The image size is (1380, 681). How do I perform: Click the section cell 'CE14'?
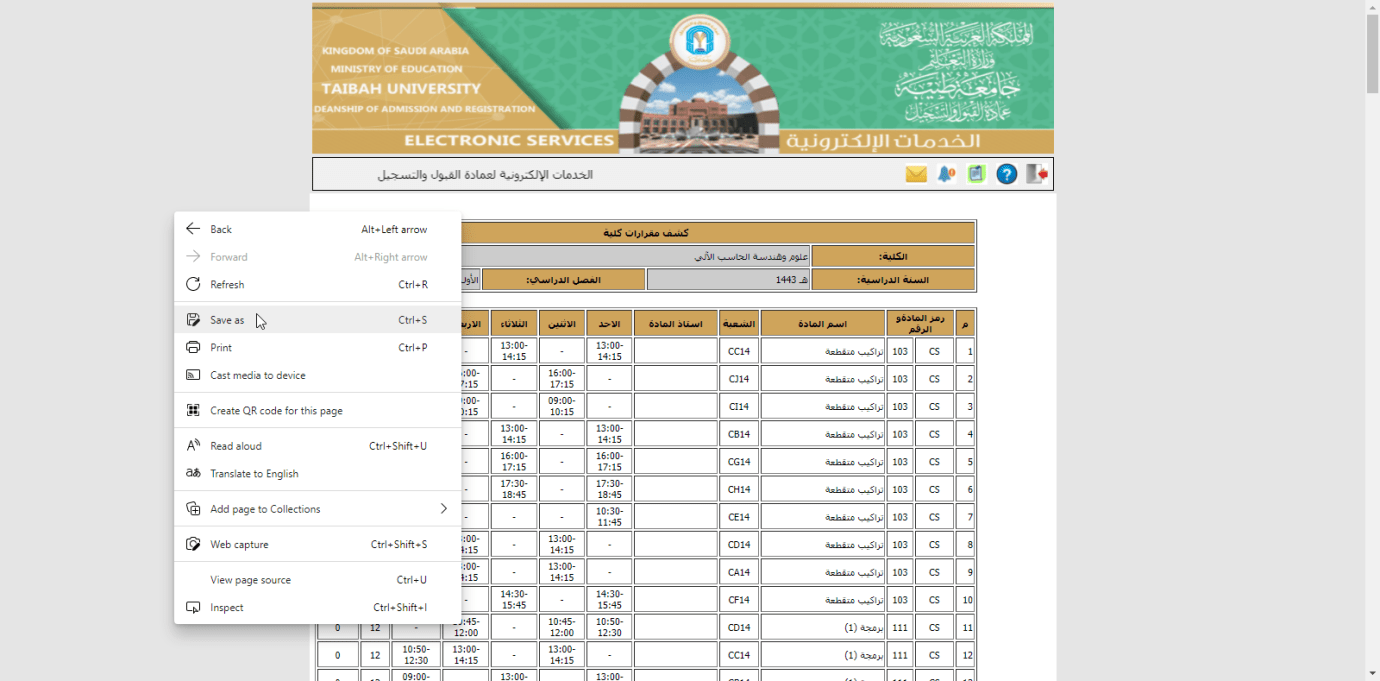point(739,517)
